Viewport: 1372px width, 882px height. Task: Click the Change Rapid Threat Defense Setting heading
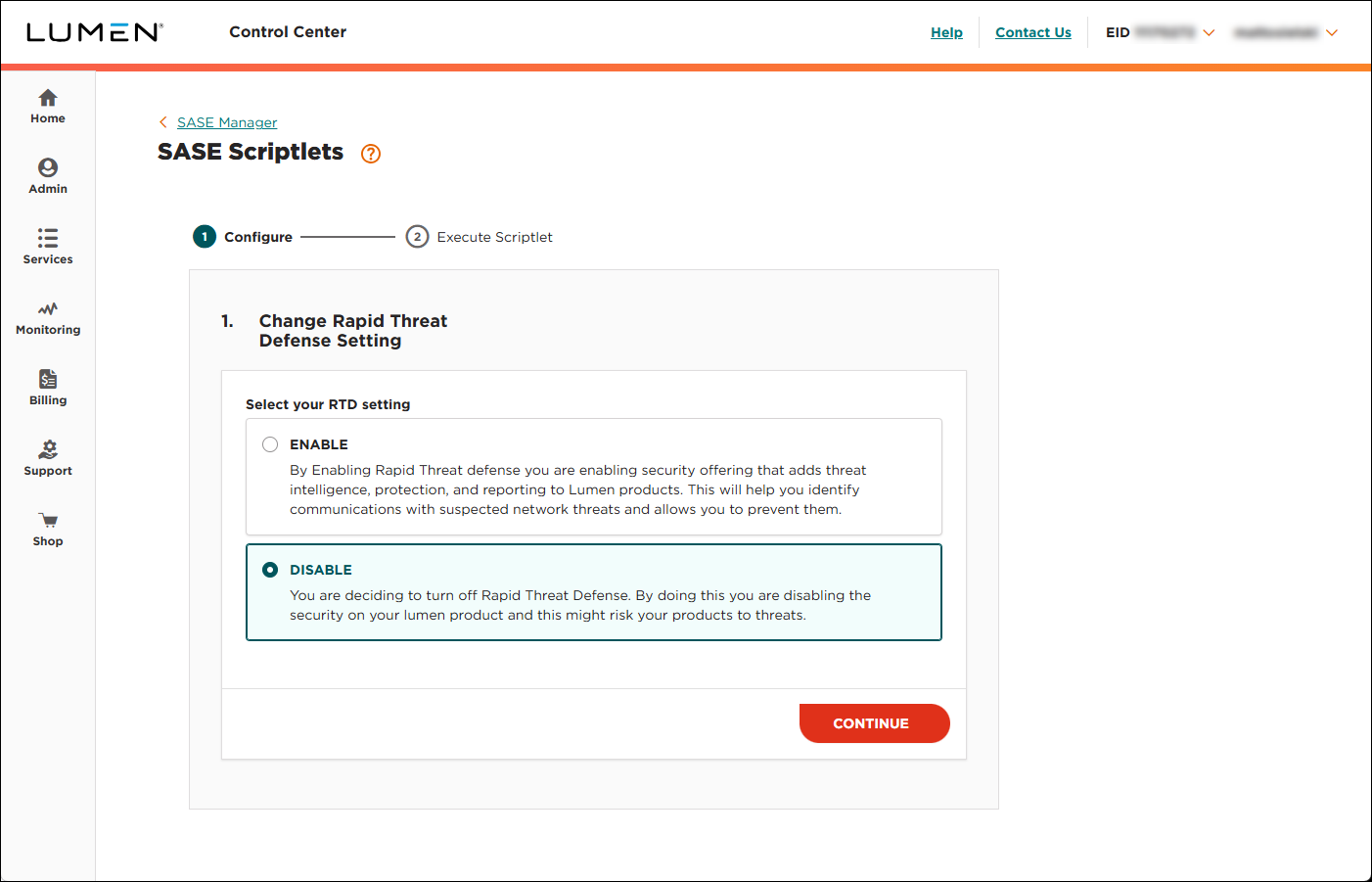[353, 331]
